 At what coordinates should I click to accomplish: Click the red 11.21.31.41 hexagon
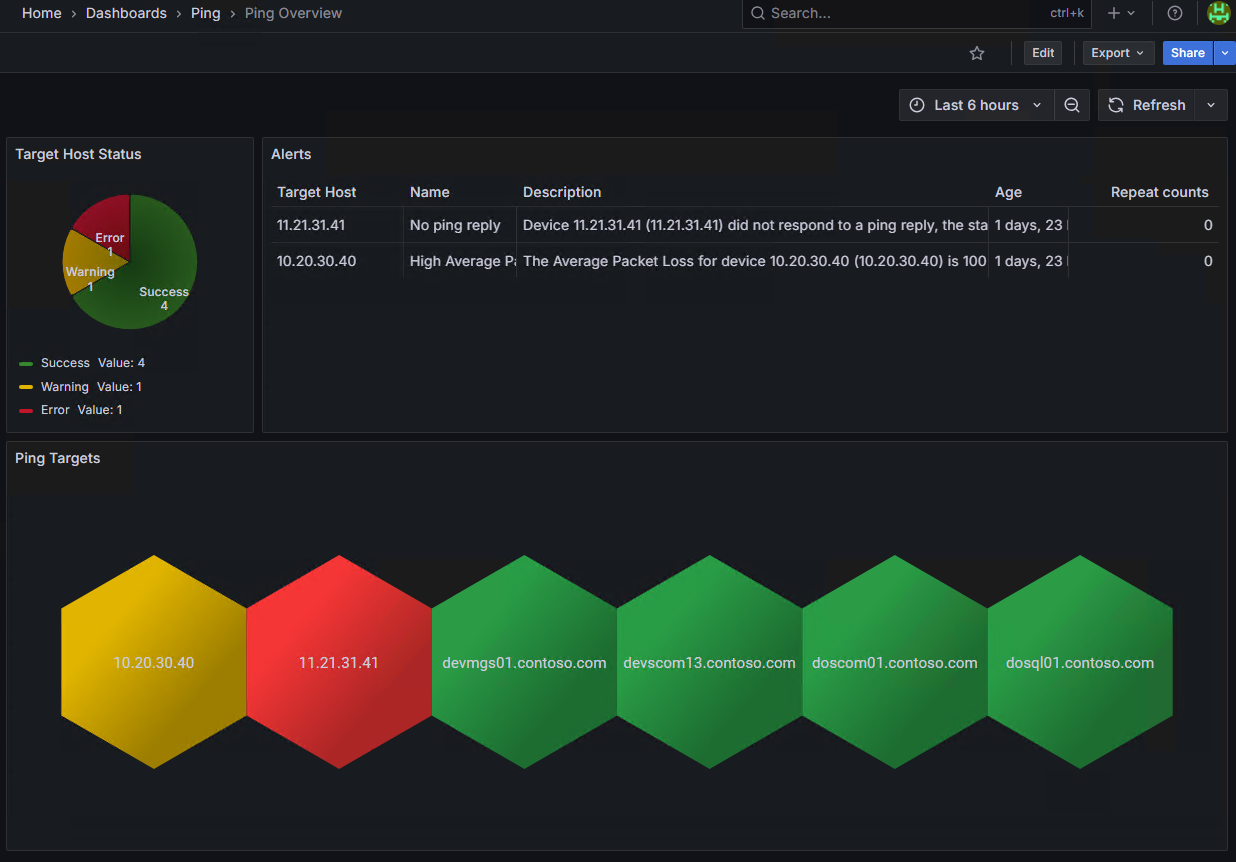click(x=339, y=662)
